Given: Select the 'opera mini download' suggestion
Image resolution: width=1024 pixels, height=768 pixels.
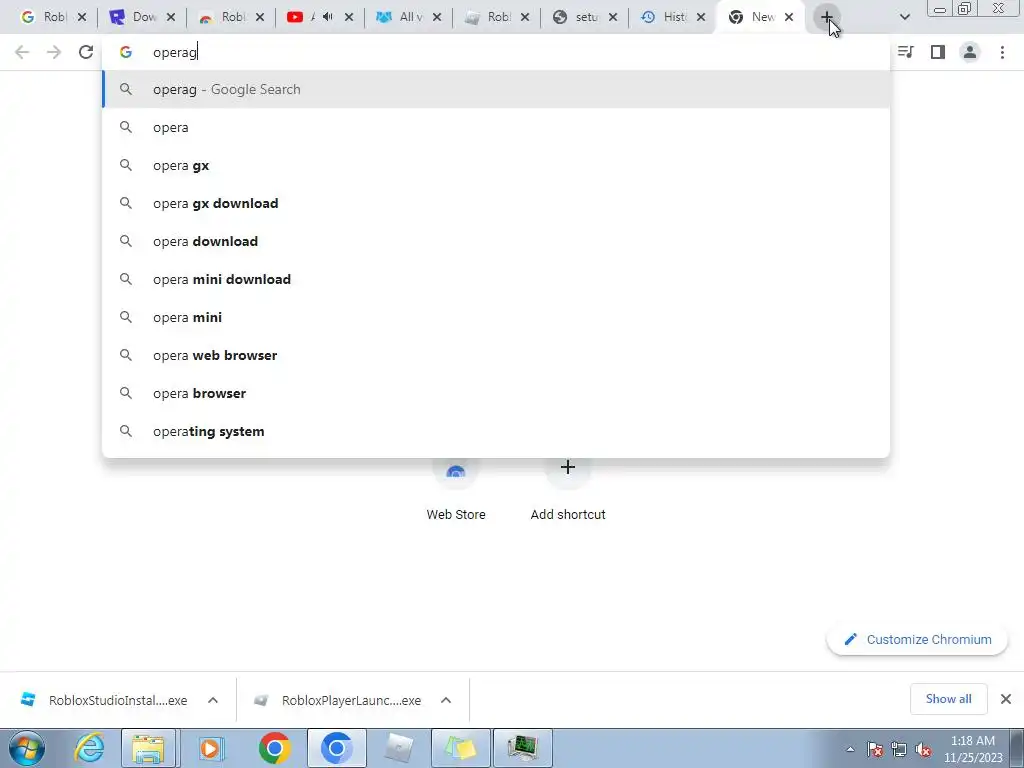Looking at the screenshot, I should point(496,279).
